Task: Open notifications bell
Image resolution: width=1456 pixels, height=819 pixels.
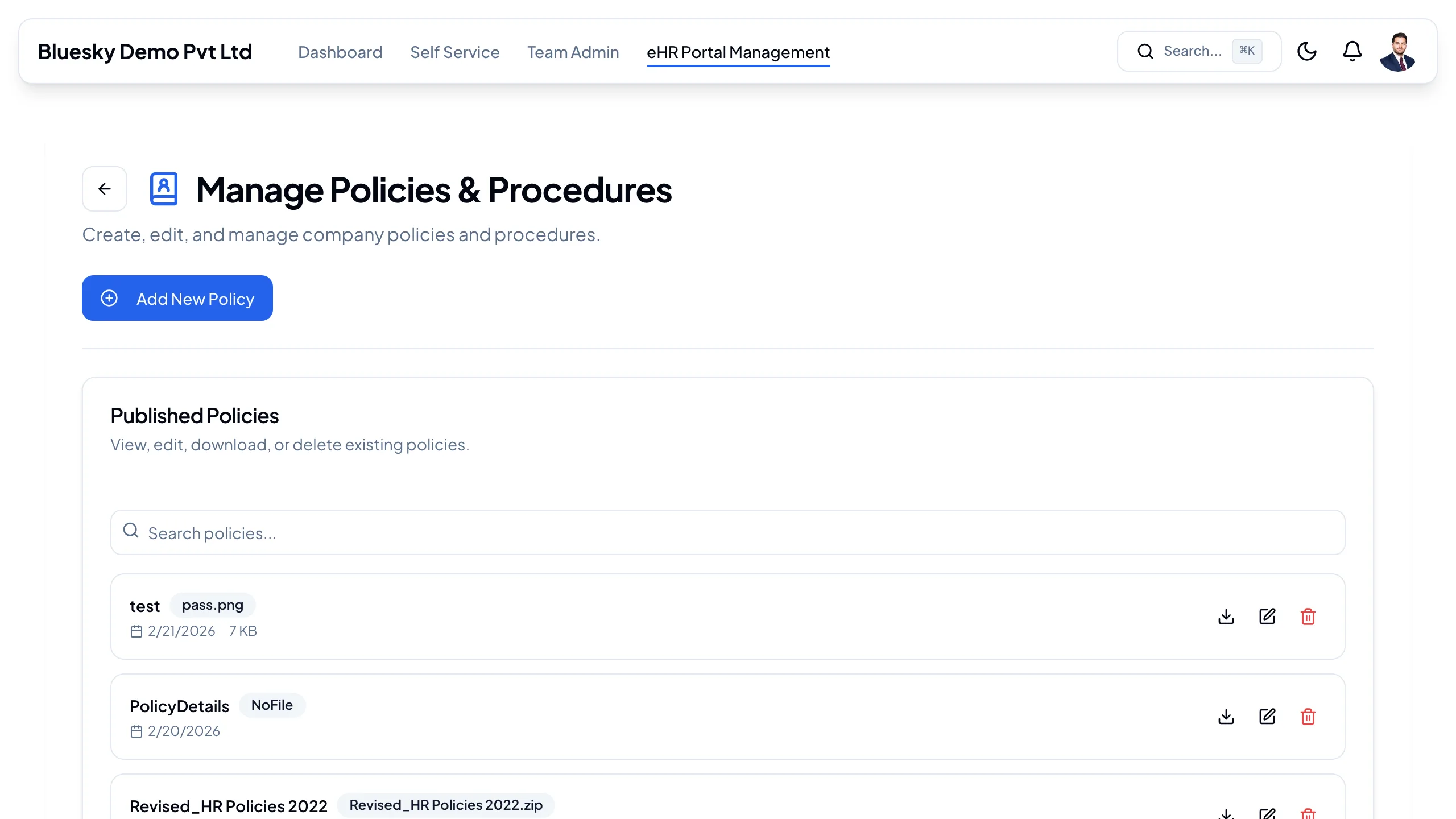Action: [x=1352, y=51]
